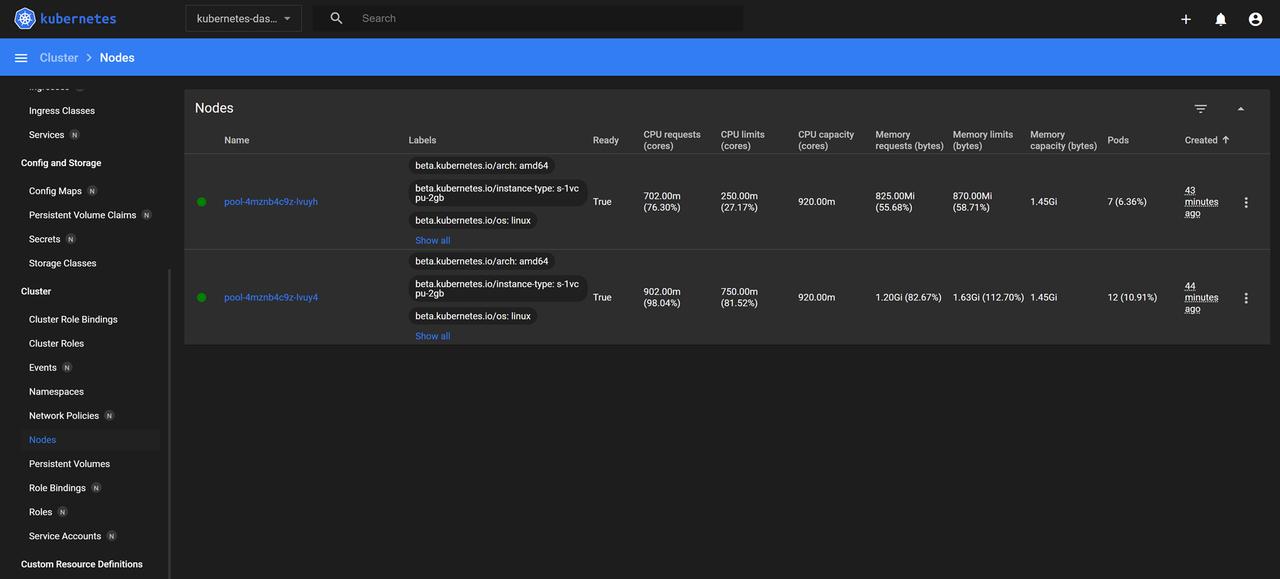
Task: Click the user account profile icon
Action: pyautogui.click(x=1255, y=19)
